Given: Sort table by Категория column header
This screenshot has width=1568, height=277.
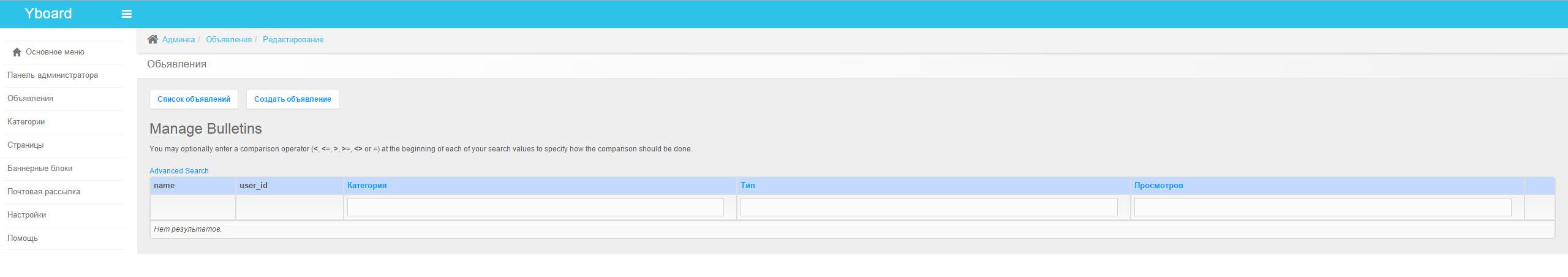Looking at the screenshot, I should (367, 186).
